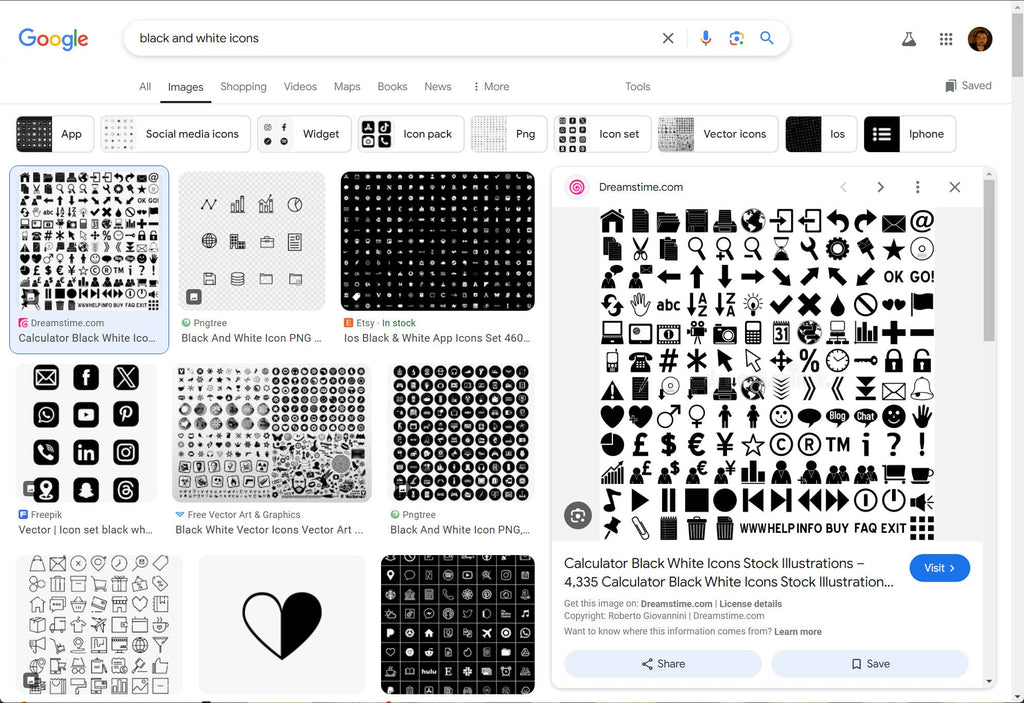This screenshot has width=1024, height=703.
Task: Click the Google logo
Action: click(x=53, y=39)
